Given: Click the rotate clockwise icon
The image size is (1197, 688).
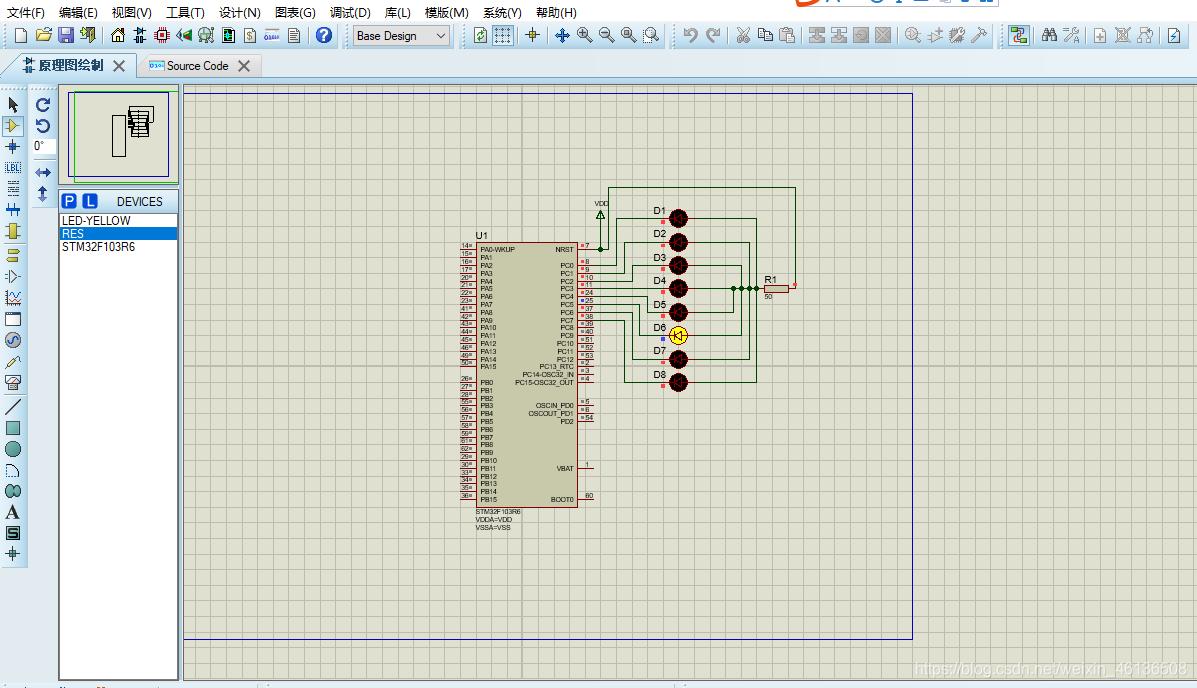Looking at the screenshot, I should pos(43,105).
